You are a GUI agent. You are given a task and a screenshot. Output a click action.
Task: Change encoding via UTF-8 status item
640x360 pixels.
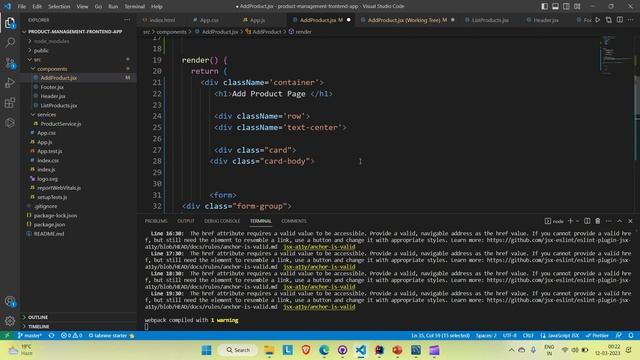[x=509, y=336]
